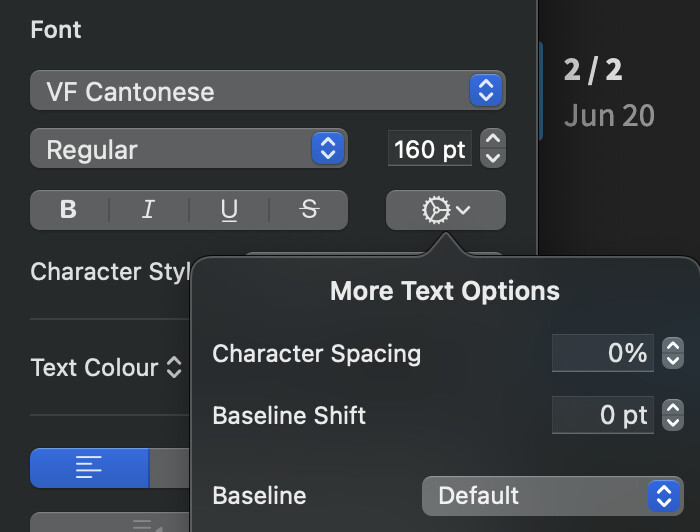Image resolution: width=700 pixels, height=532 pixels.
Task: Decrease Character Spacing stepper value
Action: pyautogui.click(x=673, y=360)
